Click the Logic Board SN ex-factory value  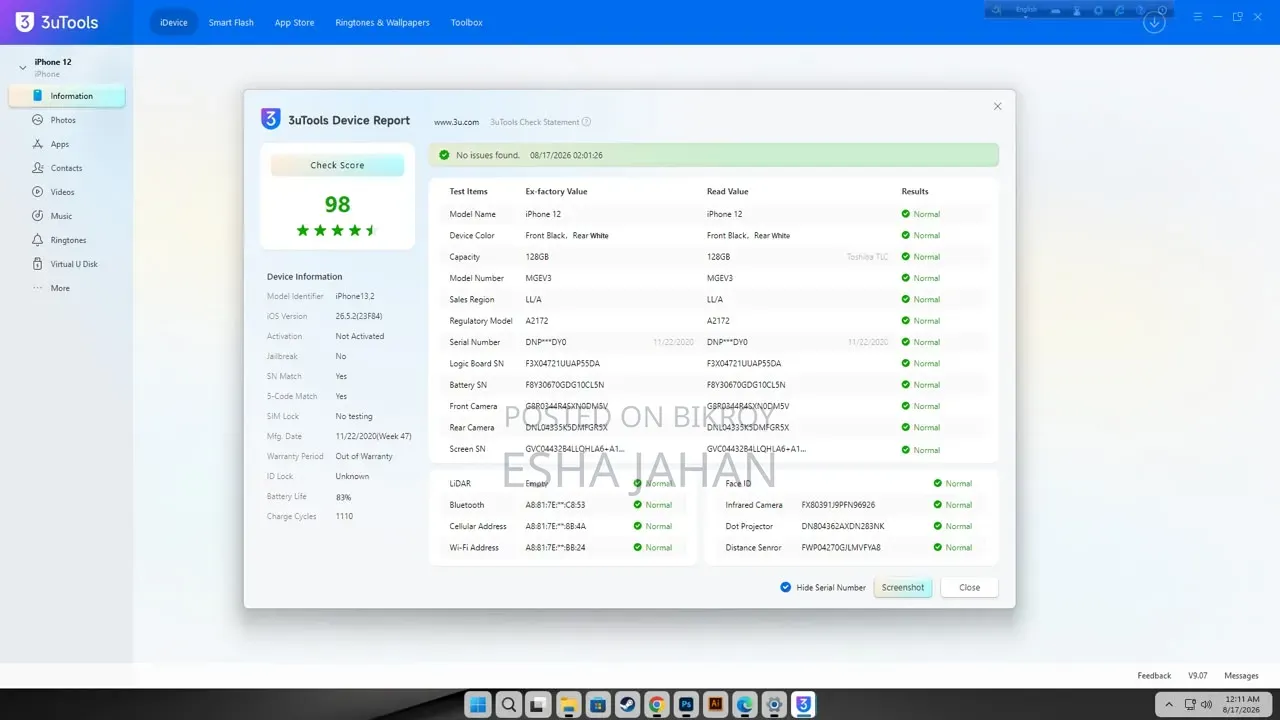[x=563, y=363]
